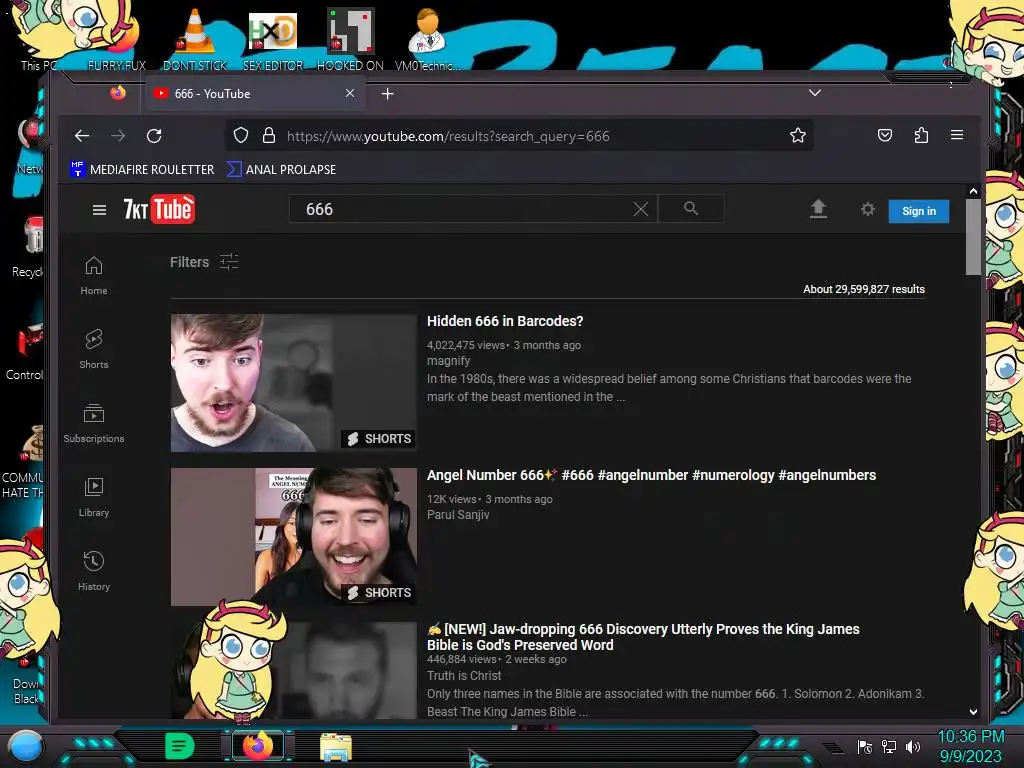This screenshot has height=768, width=1024.
Task: Click the About 29,599,827 results text
Action: tap(863, 289)
